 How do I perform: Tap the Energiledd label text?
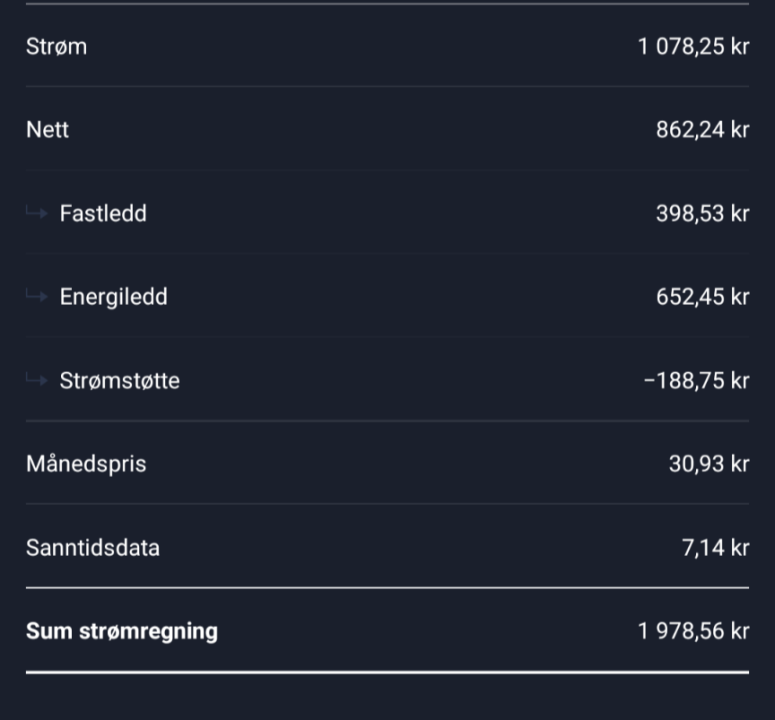113,297
